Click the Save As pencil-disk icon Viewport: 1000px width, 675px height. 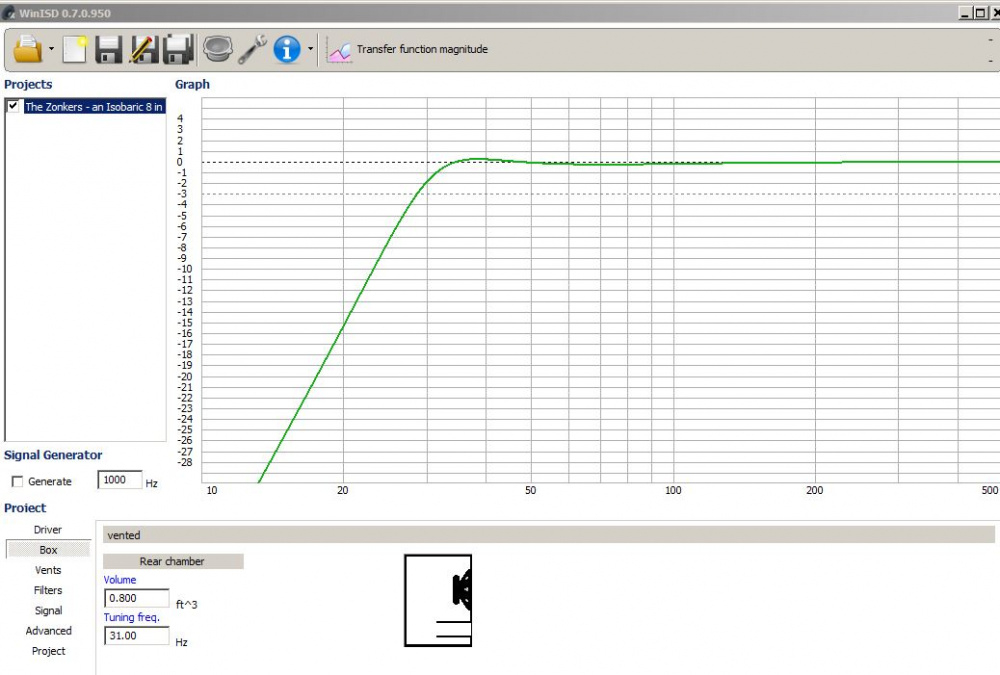[x=143, y=48]
